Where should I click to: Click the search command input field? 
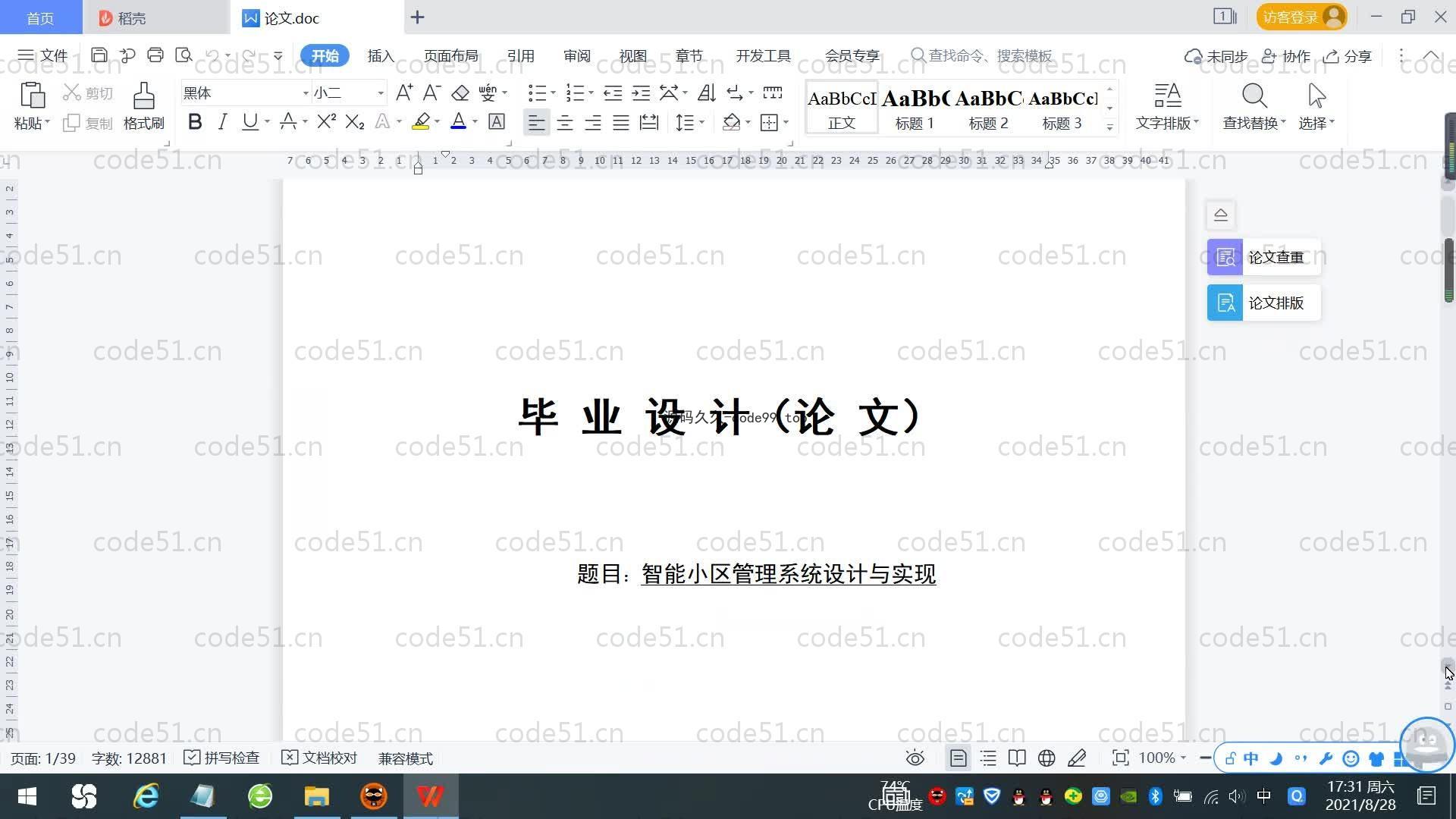pyautogui.click(x=982, y=56)
